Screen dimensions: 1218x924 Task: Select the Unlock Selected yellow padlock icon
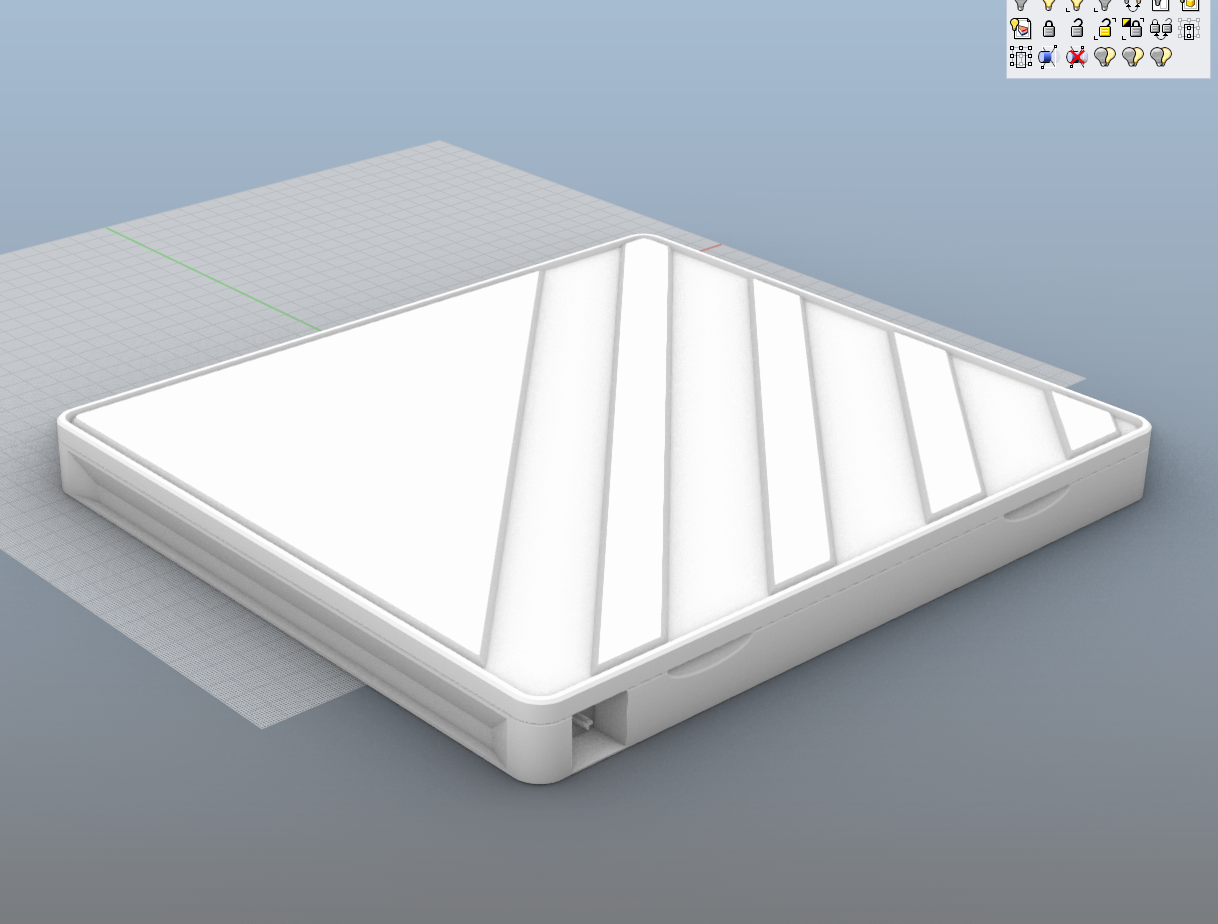(1105, 28)
